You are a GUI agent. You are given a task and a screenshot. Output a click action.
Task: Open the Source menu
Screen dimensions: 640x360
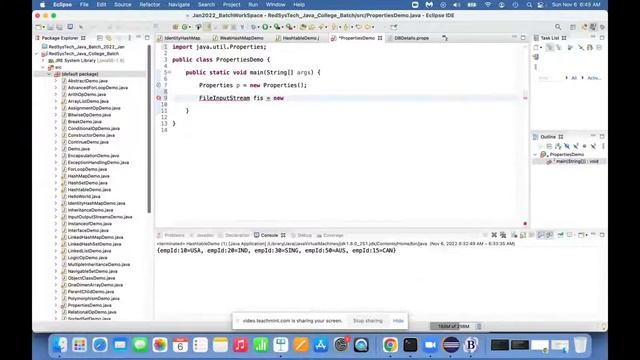(x=122, y=4)
